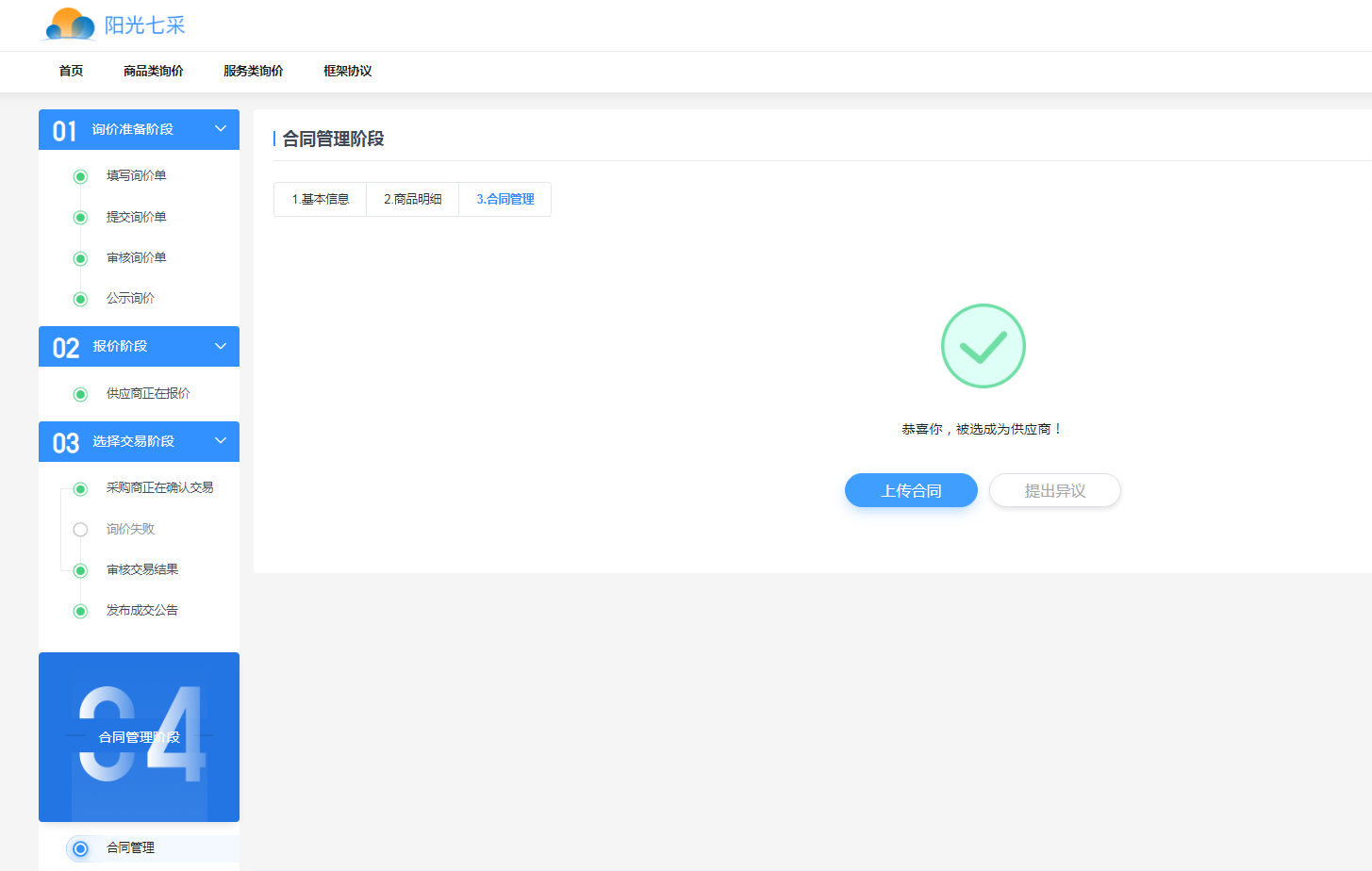Select the green marker beside 采购商正在确认交易
The height and width of the screenshot is (871, 1372).
(x=80, y=488)
